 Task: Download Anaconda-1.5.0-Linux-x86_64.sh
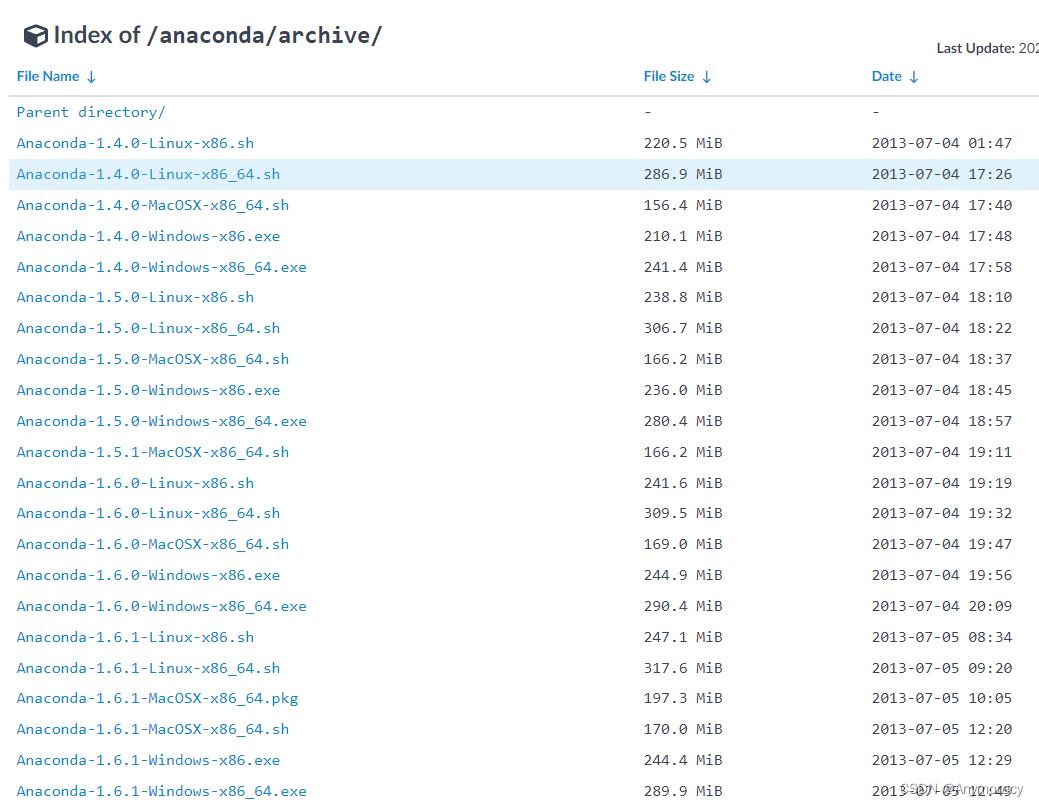tap(148, 328)
